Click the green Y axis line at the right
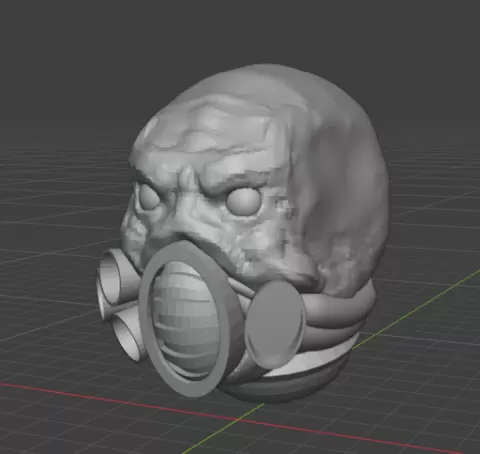Image resolution: width=480 pixels, height=454 pixels. [417, 309]
